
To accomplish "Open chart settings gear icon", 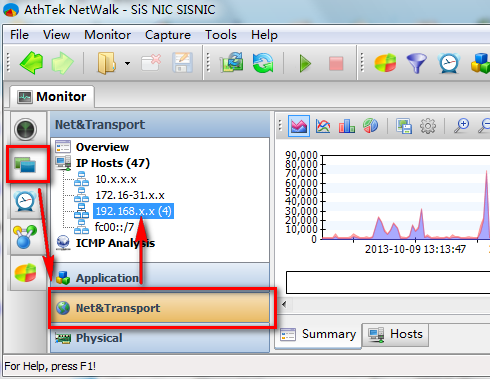I will point(428,126).
